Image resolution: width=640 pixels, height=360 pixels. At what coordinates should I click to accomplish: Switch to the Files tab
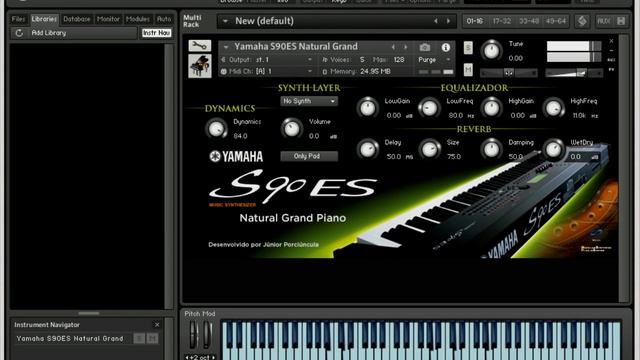[18, 19]
